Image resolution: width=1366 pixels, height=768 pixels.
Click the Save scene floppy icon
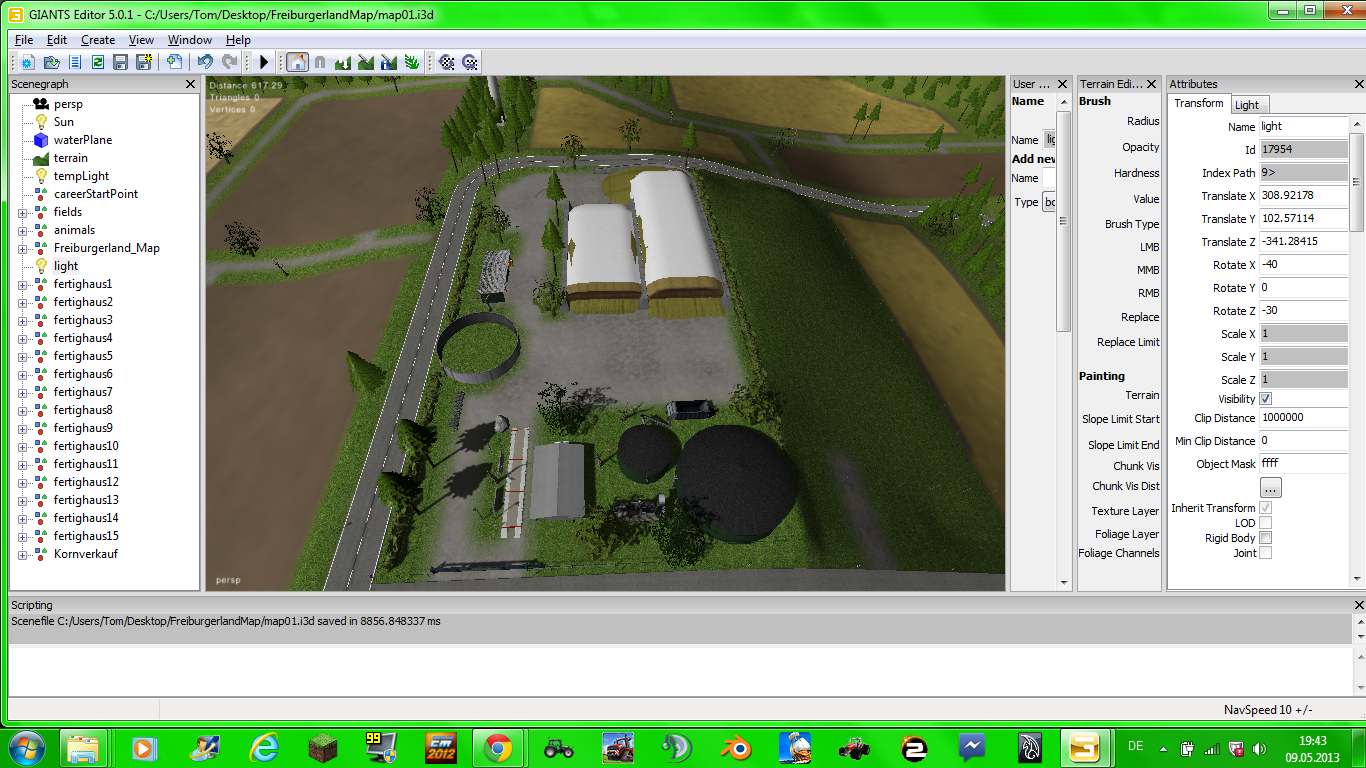[x=121, y=62]
